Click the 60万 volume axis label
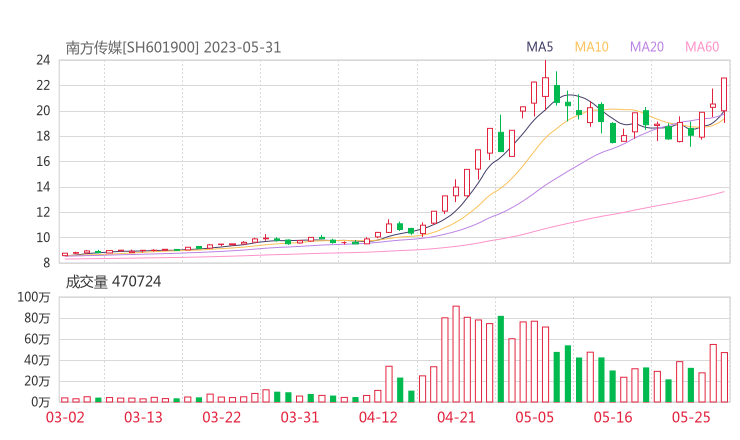Screen dimensions: 740x440 (x=37, y=339)
